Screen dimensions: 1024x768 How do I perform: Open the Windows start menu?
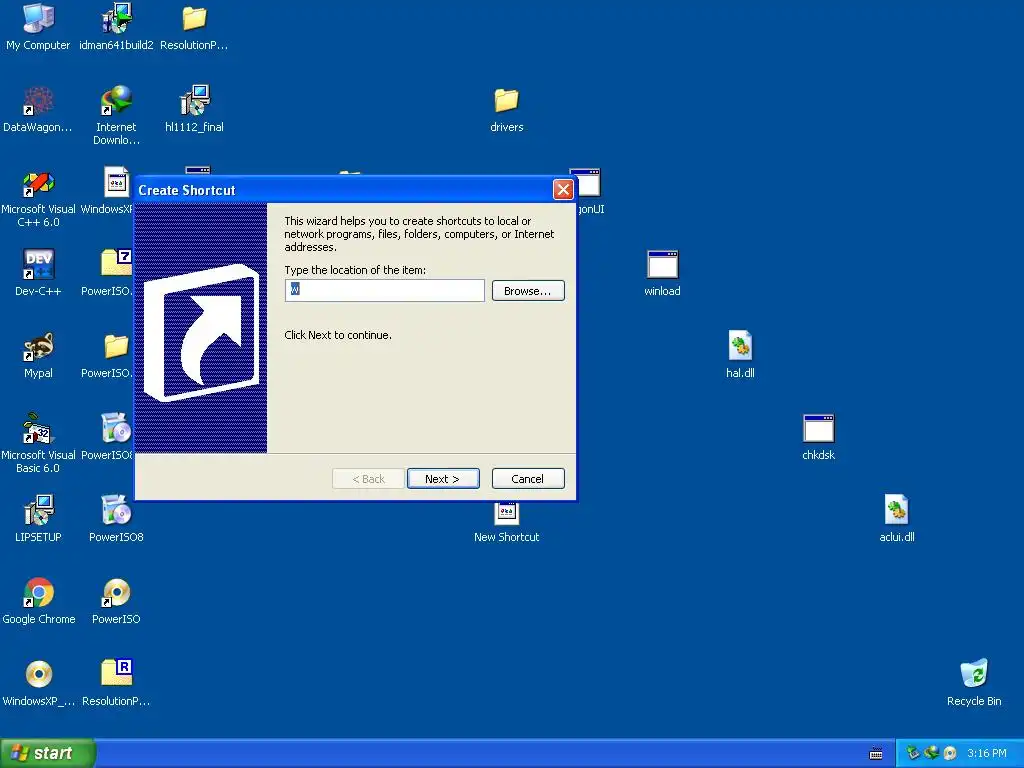(x=47, y=753)
